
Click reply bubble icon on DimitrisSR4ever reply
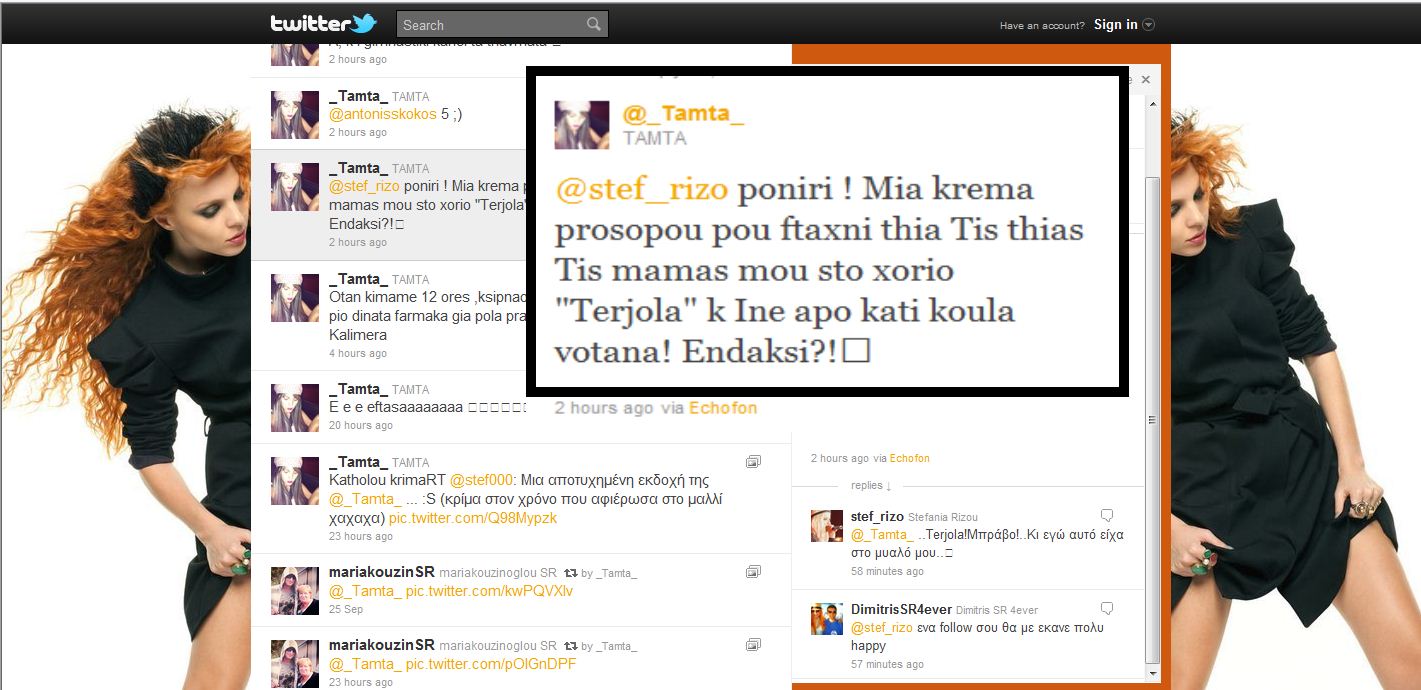1107,609
